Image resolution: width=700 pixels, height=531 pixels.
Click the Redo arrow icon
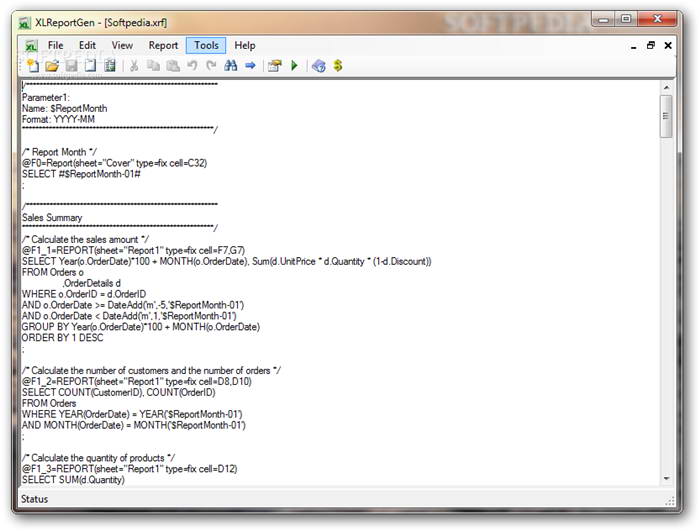pyautogui.click(x=211, y=66)
